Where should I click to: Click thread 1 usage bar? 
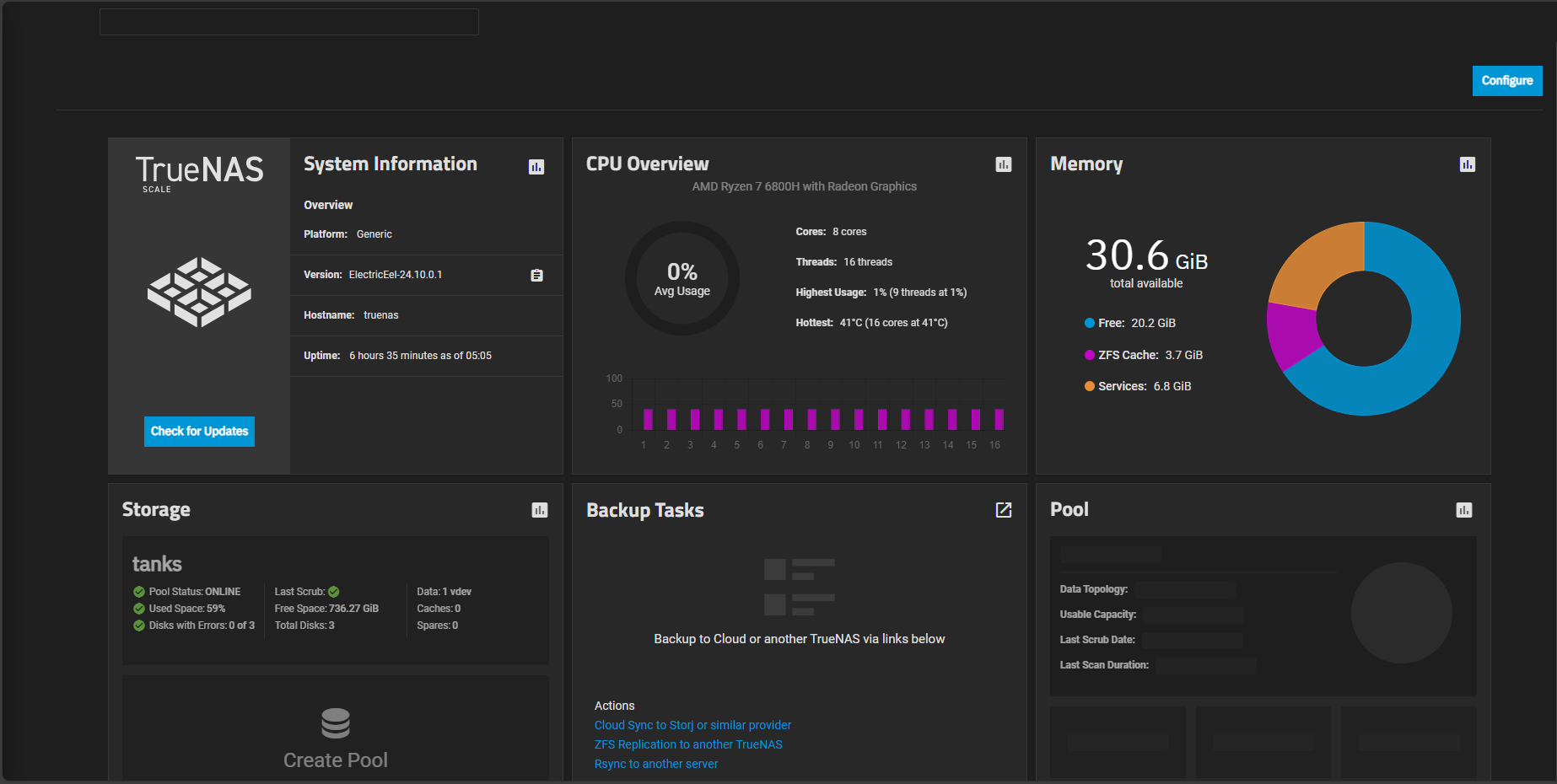pos(648,419)
